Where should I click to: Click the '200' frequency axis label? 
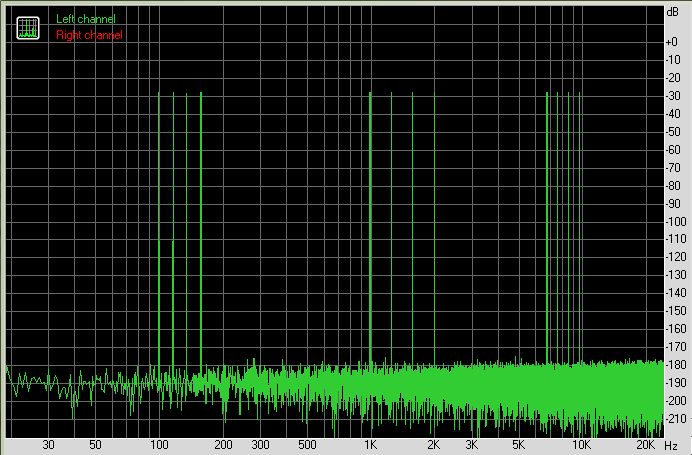pyautogui.click(x=223, y=445)
